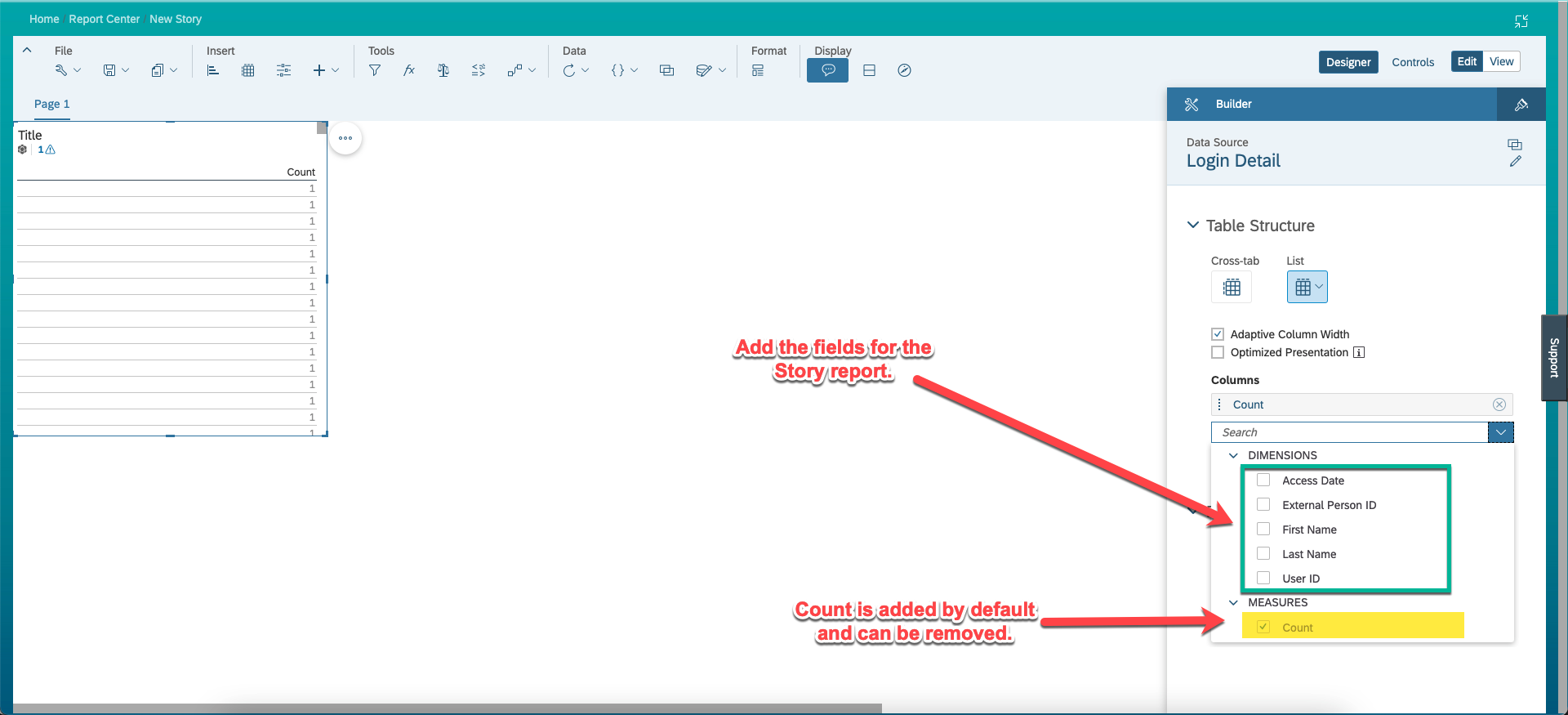
Task: Edit data source with the pencil icon
Action: point(1515,161)
